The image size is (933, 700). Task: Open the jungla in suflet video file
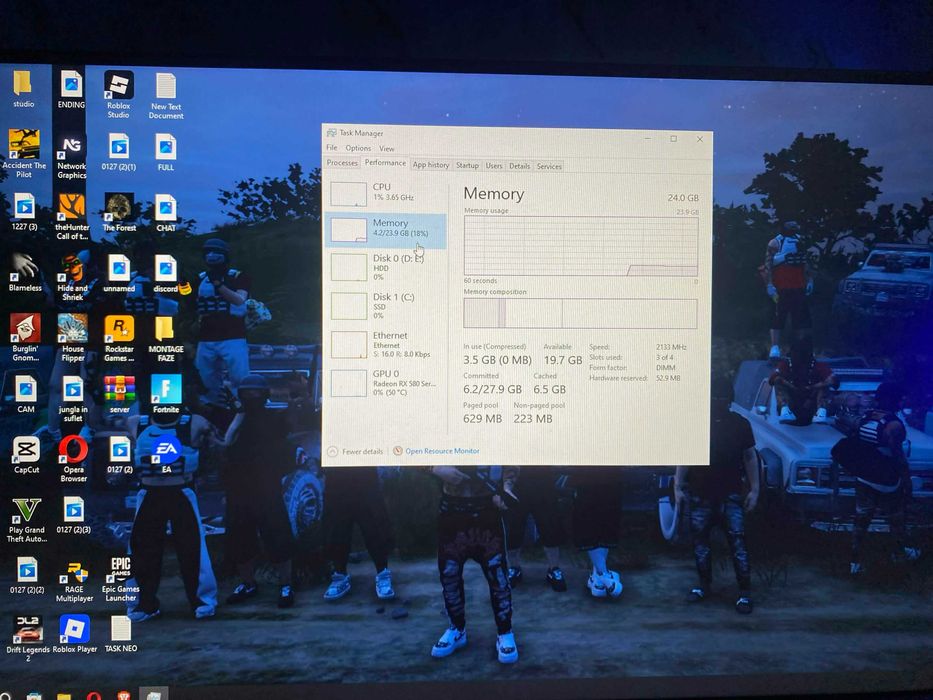[x=73, y=399]
